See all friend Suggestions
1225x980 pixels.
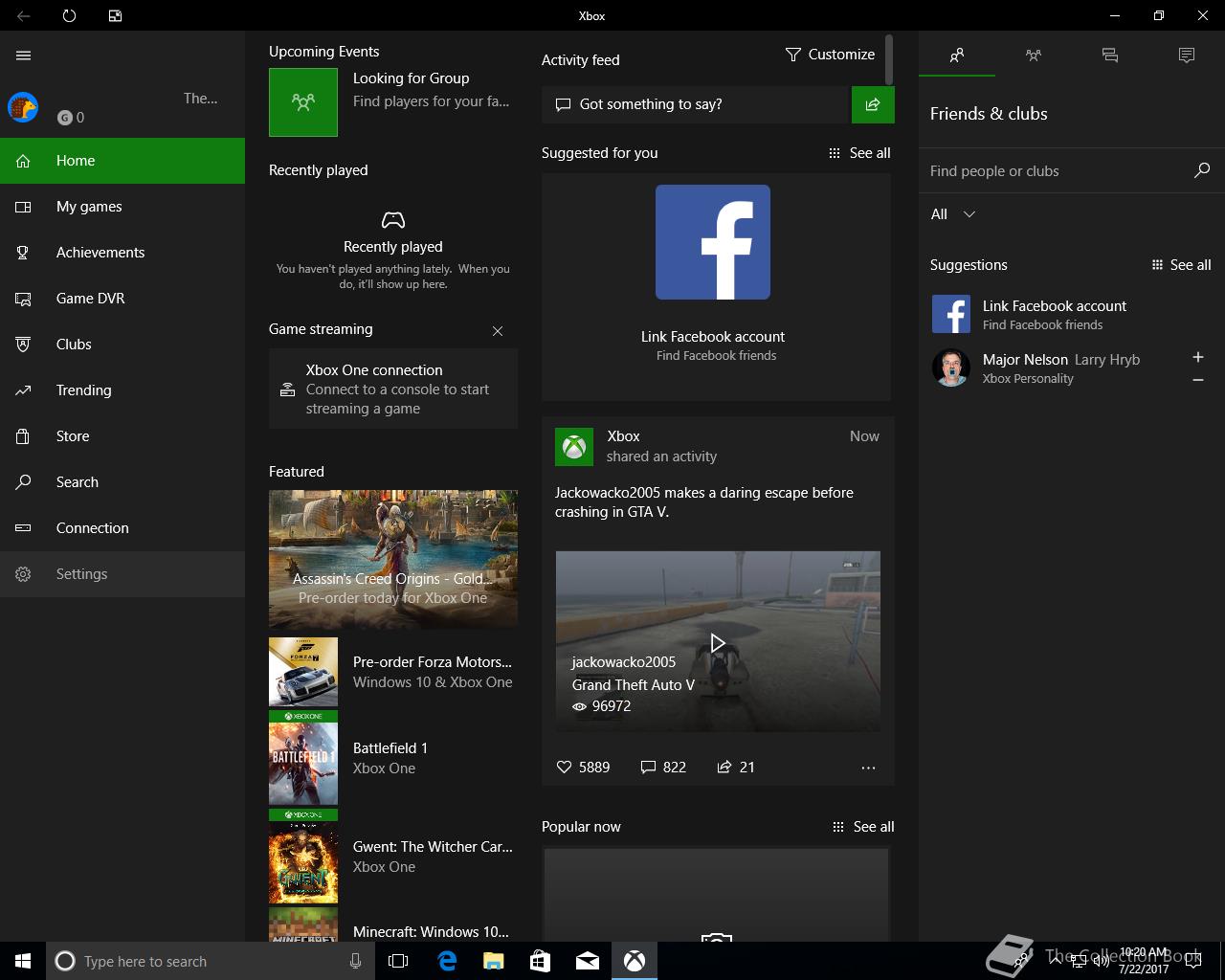1181,265
